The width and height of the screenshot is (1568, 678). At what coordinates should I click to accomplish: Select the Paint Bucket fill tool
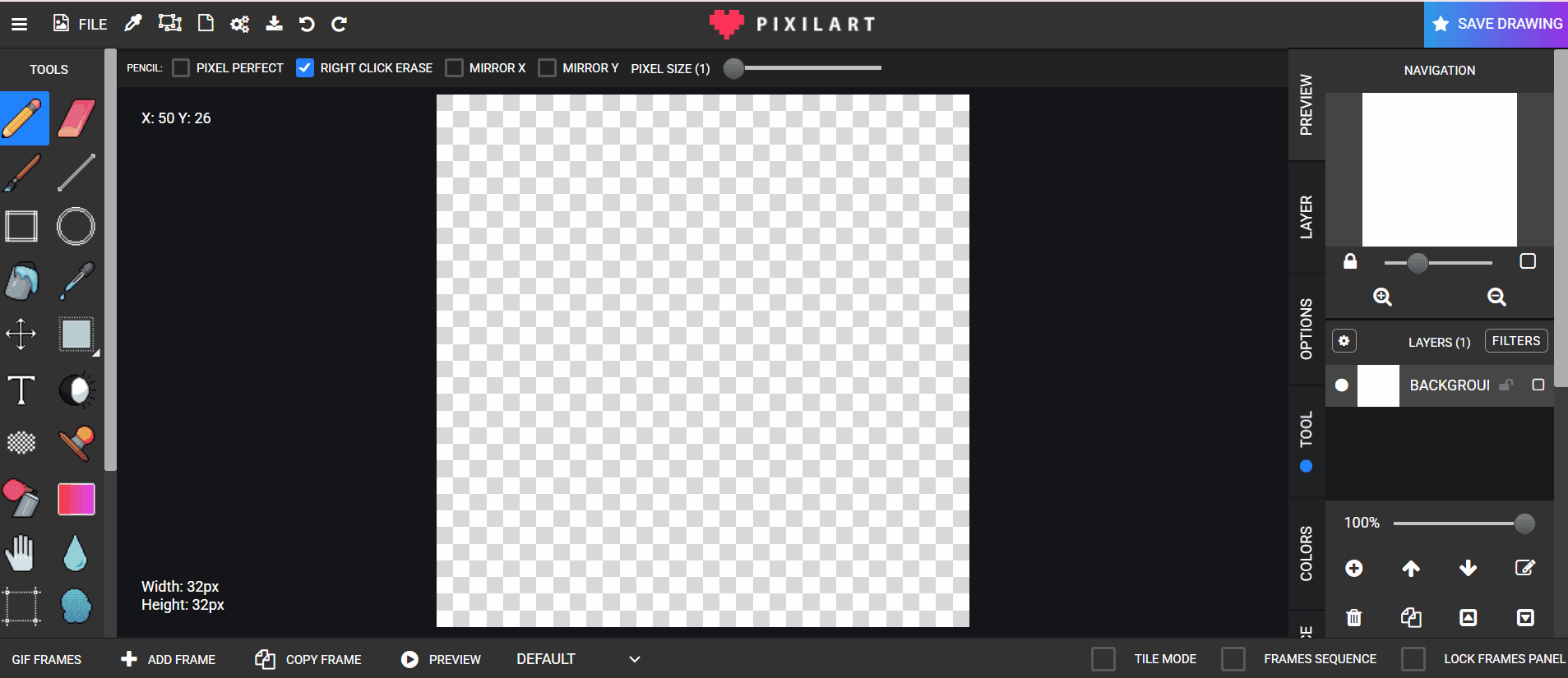(x=22, y=281)
